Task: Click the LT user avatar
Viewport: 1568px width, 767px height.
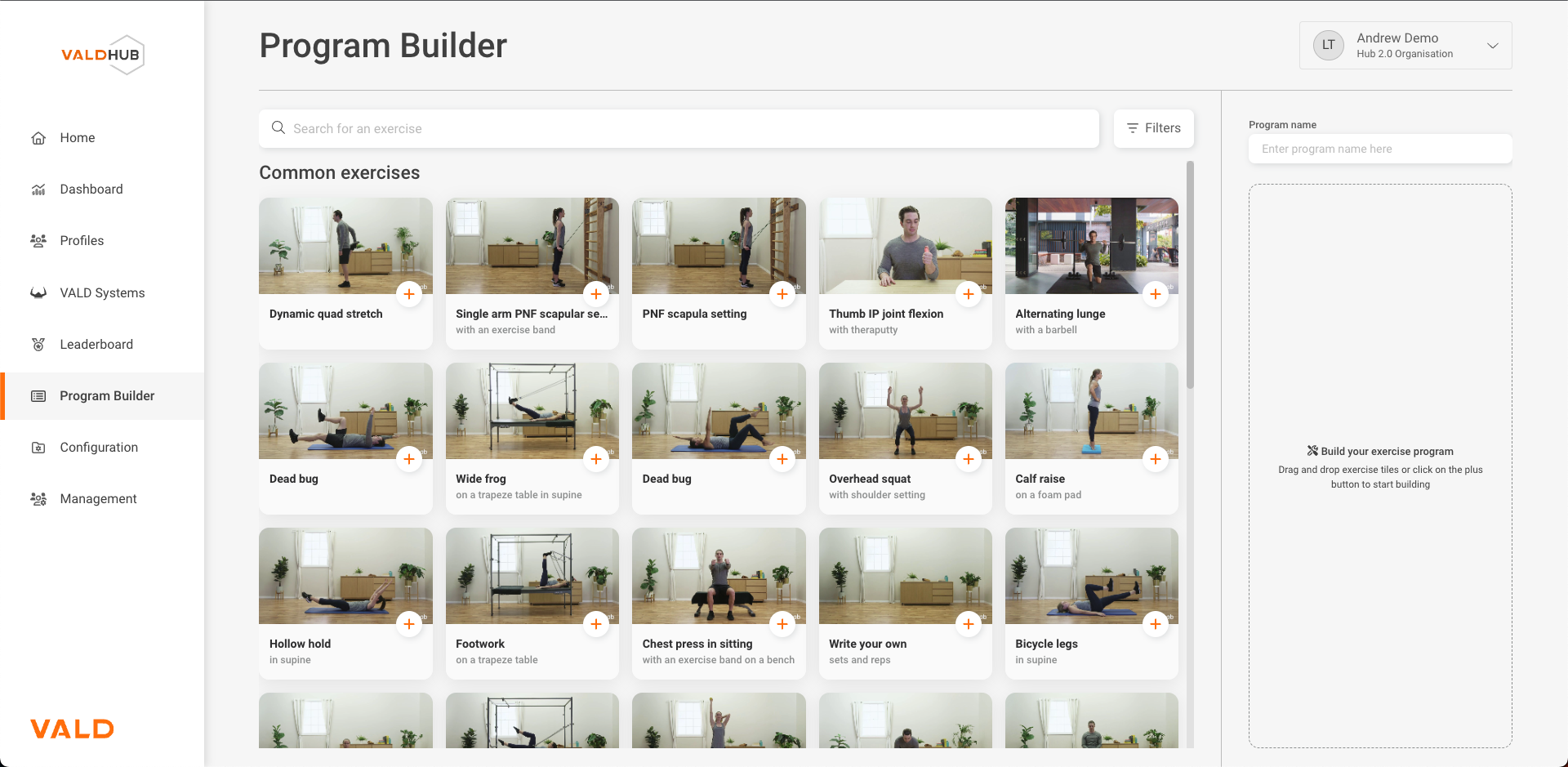Action: click(x=1329, y=45)
